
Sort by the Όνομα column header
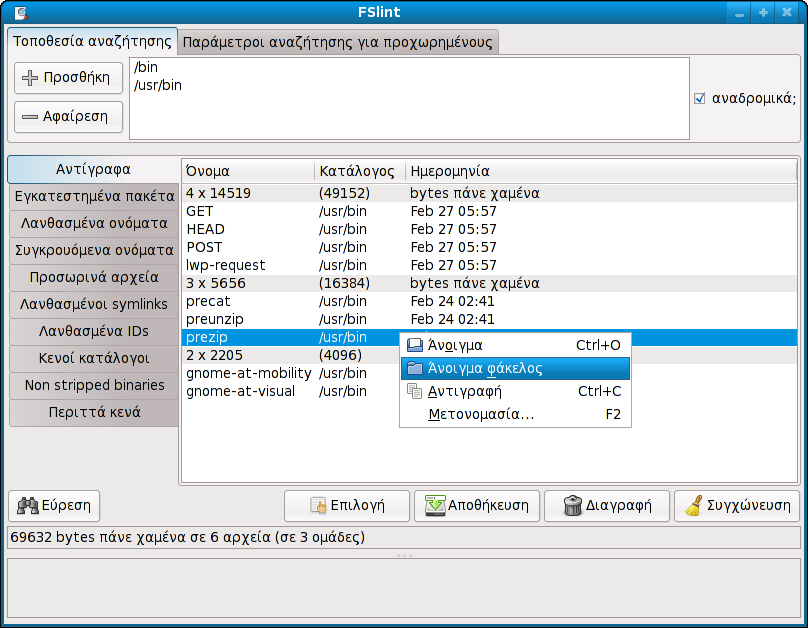point(248,171)
